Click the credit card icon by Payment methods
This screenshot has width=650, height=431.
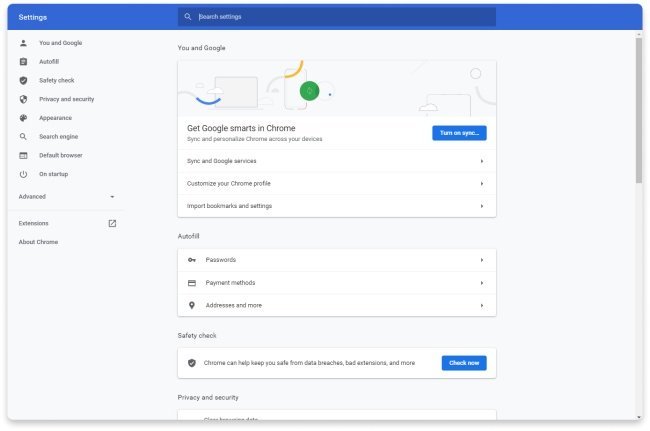click(192, 283)
